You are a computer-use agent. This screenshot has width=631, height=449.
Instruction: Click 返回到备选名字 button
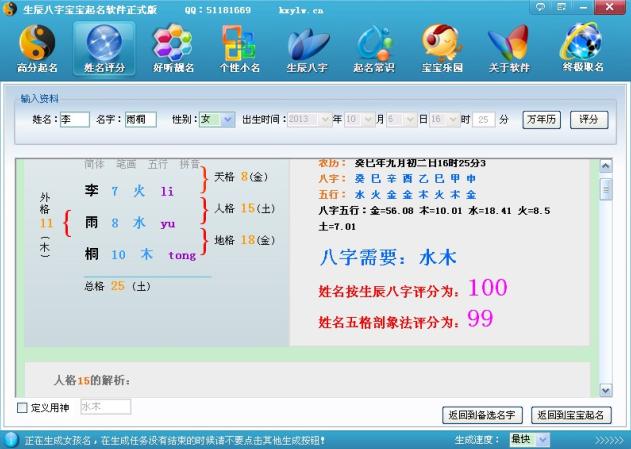pyautogui.click(x=482, y=414)
